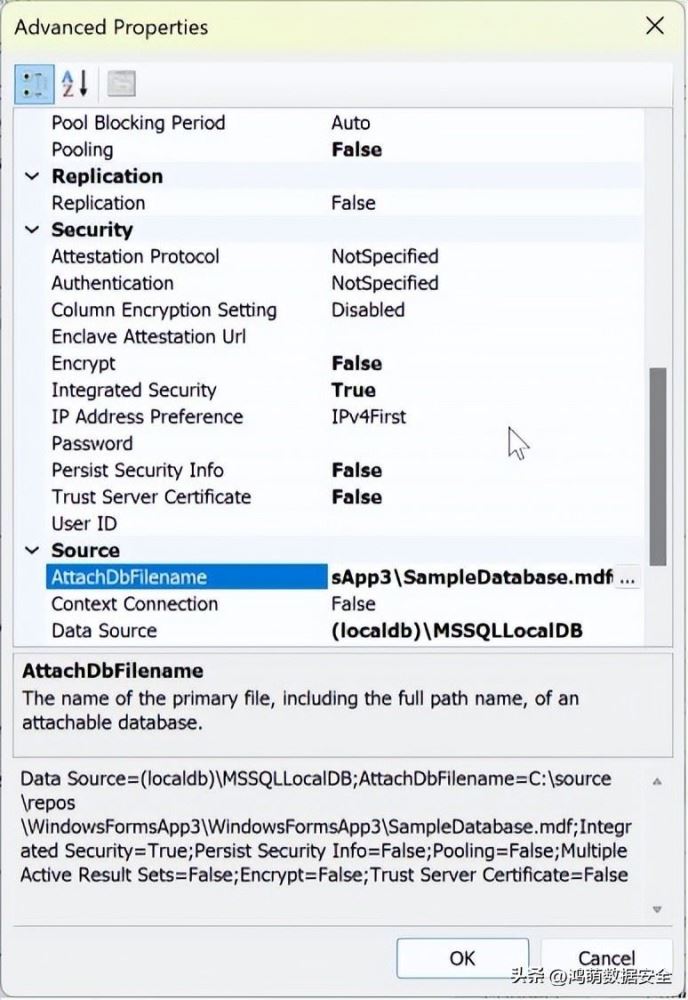Collapse the Replication category

tap(33, 176)
